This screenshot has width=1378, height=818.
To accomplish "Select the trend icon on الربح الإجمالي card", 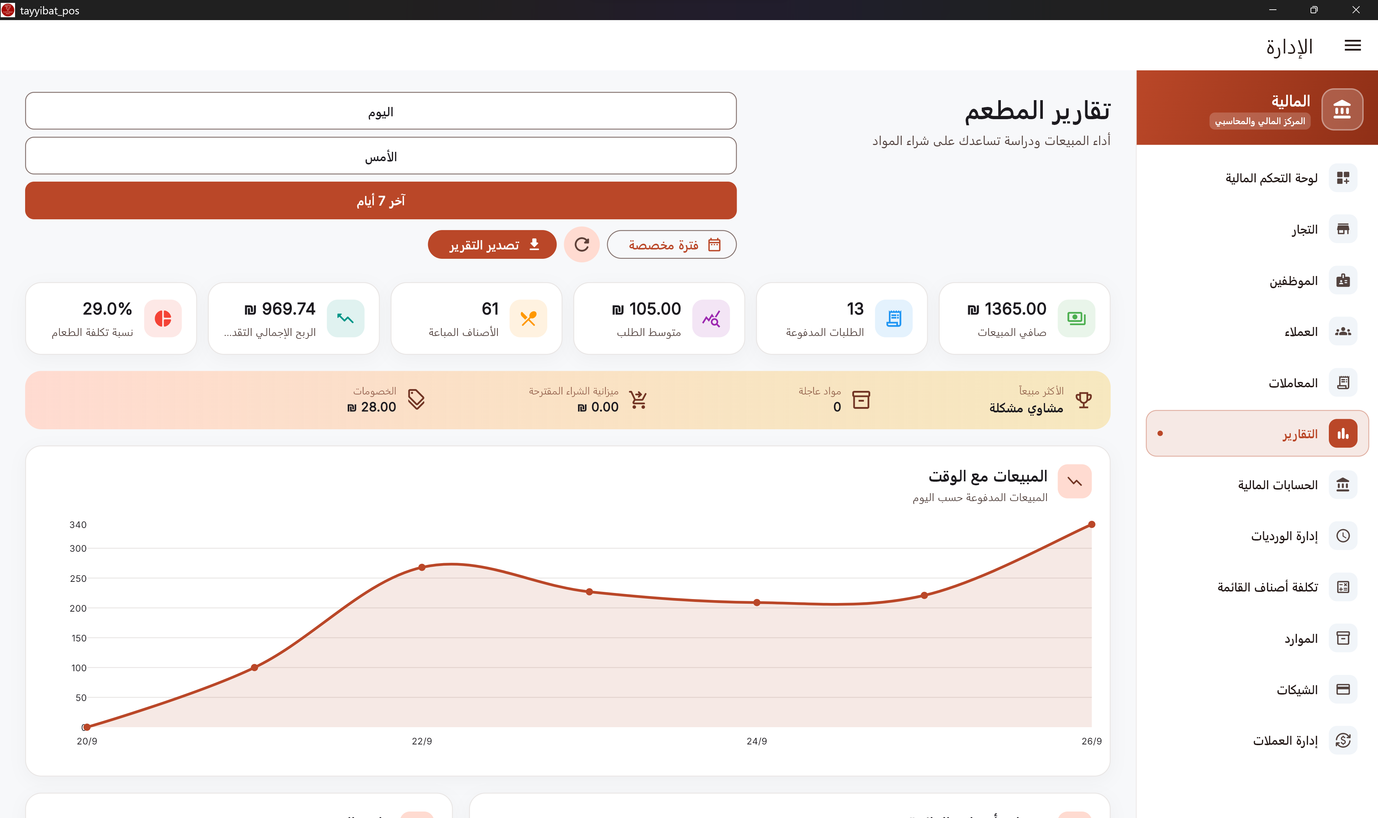I will pos(345,318).
